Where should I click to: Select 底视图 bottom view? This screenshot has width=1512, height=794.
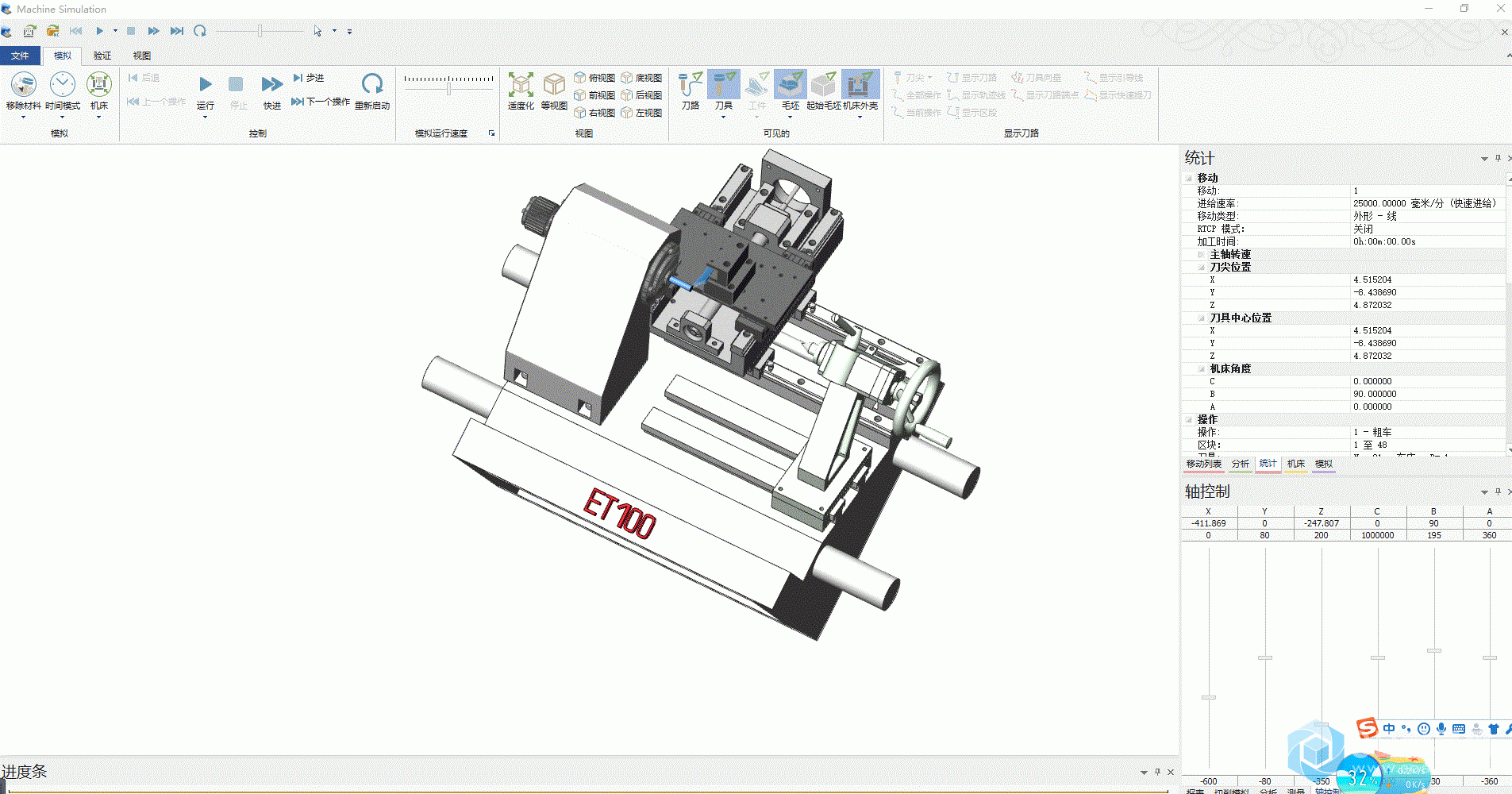(641, 78)
